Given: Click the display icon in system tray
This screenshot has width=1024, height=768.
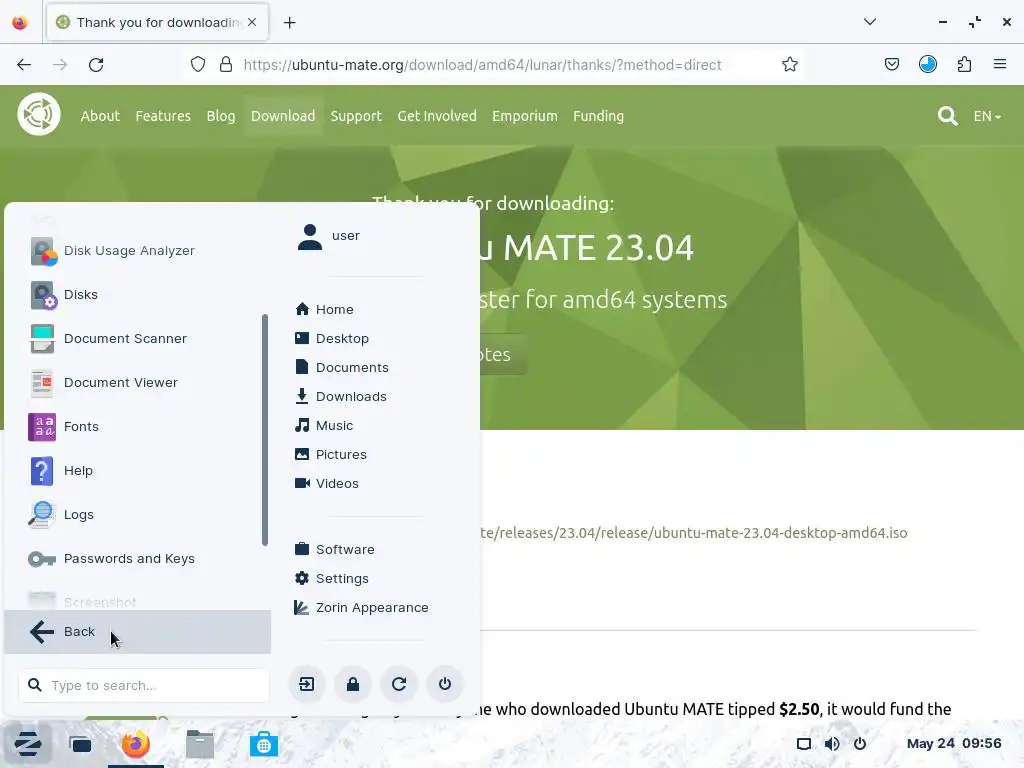Looking at the screenshot, I should pos(804,744).
